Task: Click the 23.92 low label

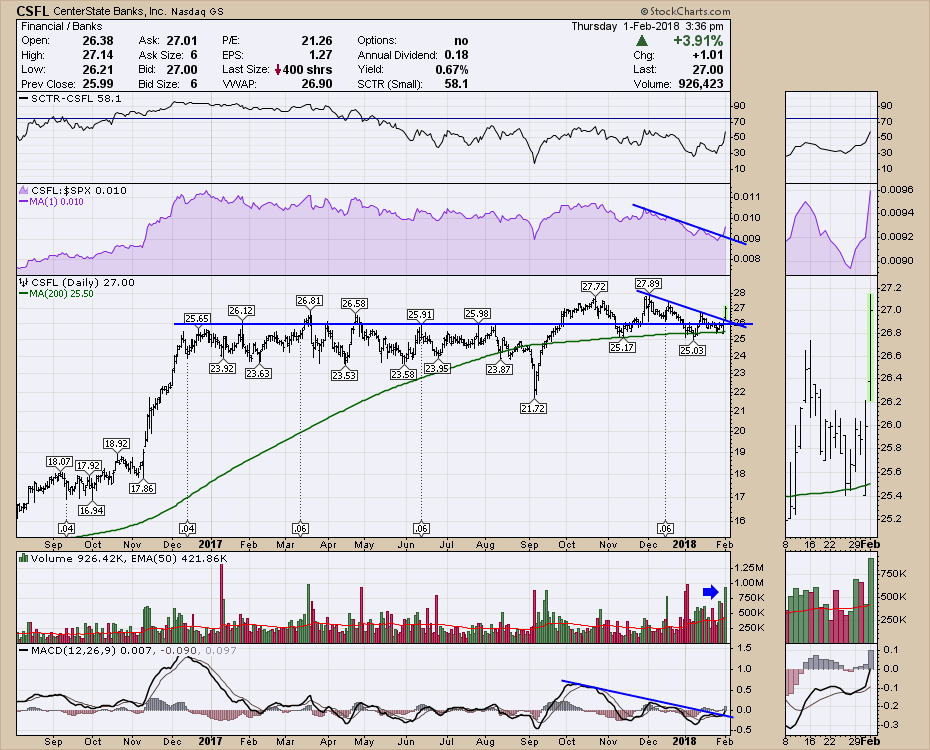Action: click(x=222, y=368)
